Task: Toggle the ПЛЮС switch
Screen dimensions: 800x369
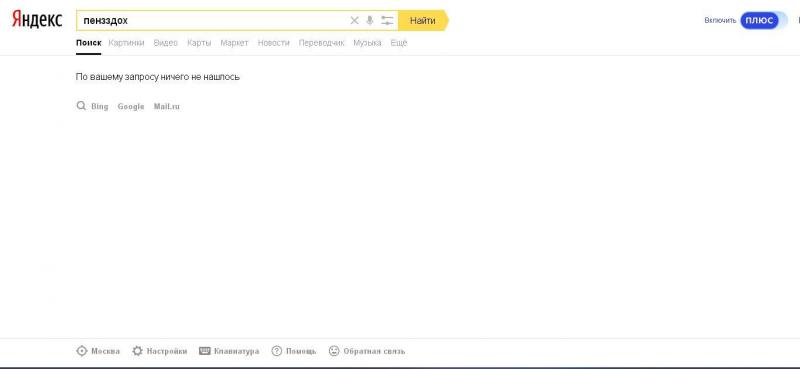Action: click(x=764, y=20)
